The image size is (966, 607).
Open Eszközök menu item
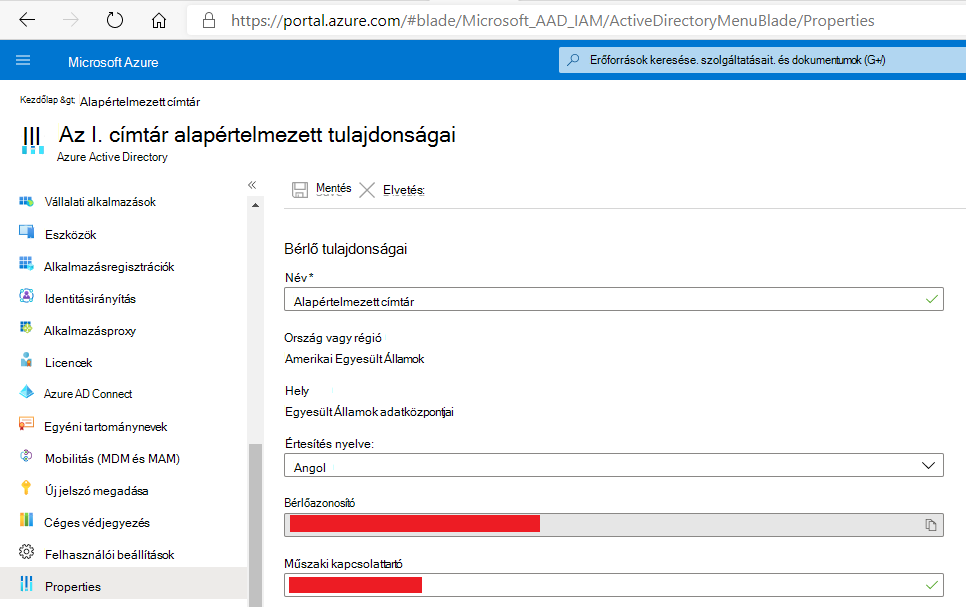[x=70, y=235]
